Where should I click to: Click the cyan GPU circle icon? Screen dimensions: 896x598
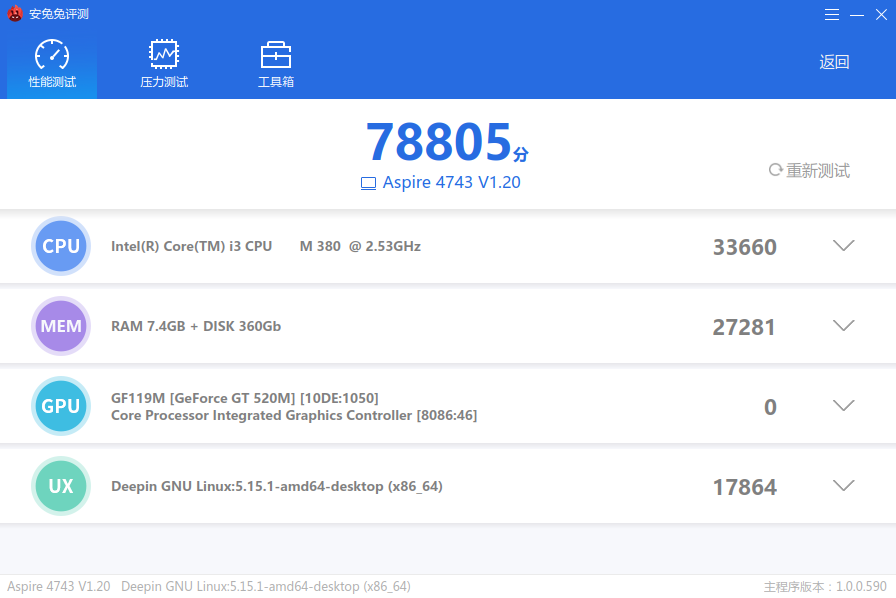(x=61, y=406)
